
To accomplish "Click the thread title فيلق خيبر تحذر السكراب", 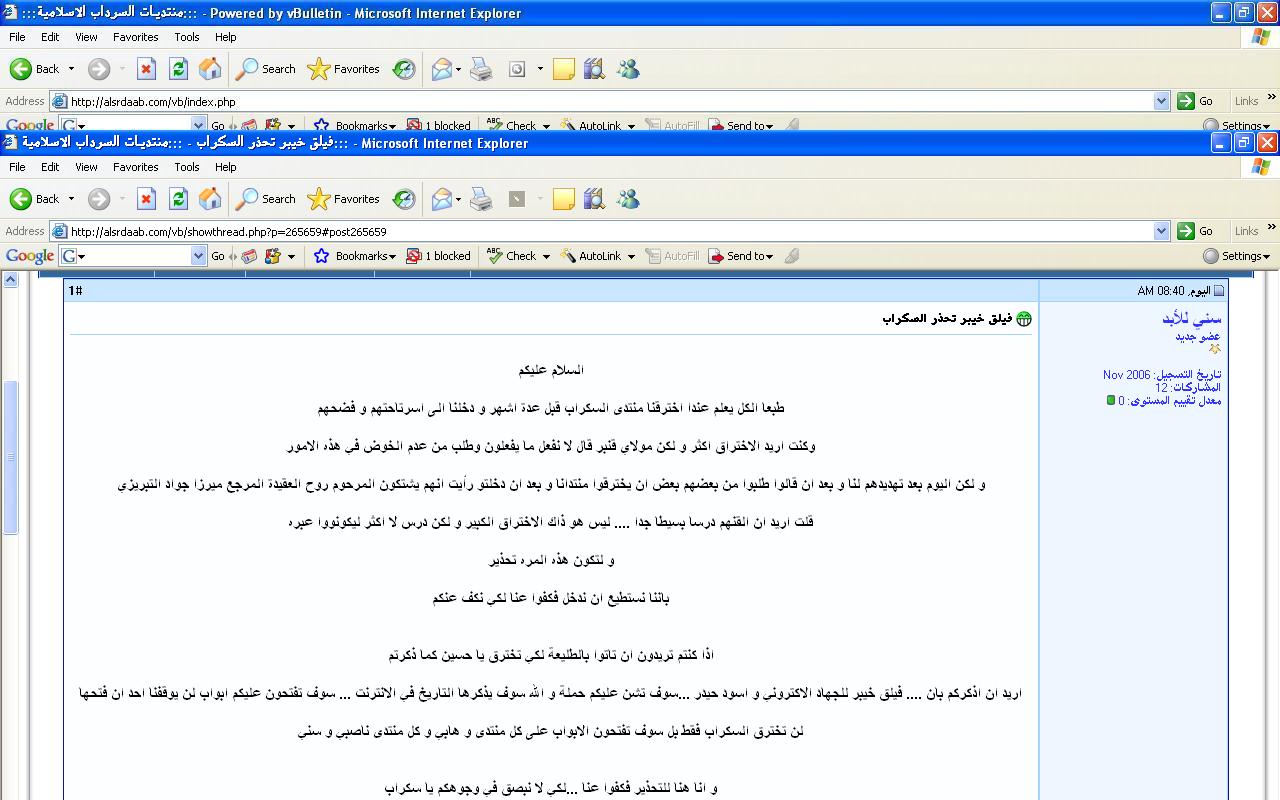I will pos(947,318).
